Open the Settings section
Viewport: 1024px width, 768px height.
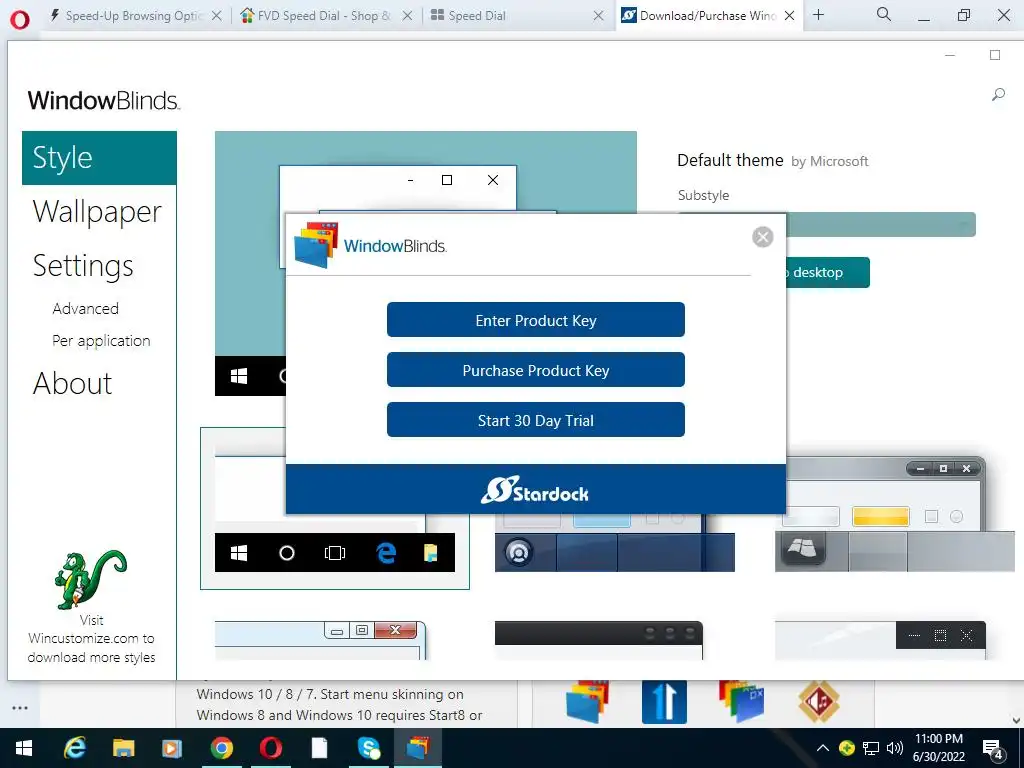(x=83, y=266)
